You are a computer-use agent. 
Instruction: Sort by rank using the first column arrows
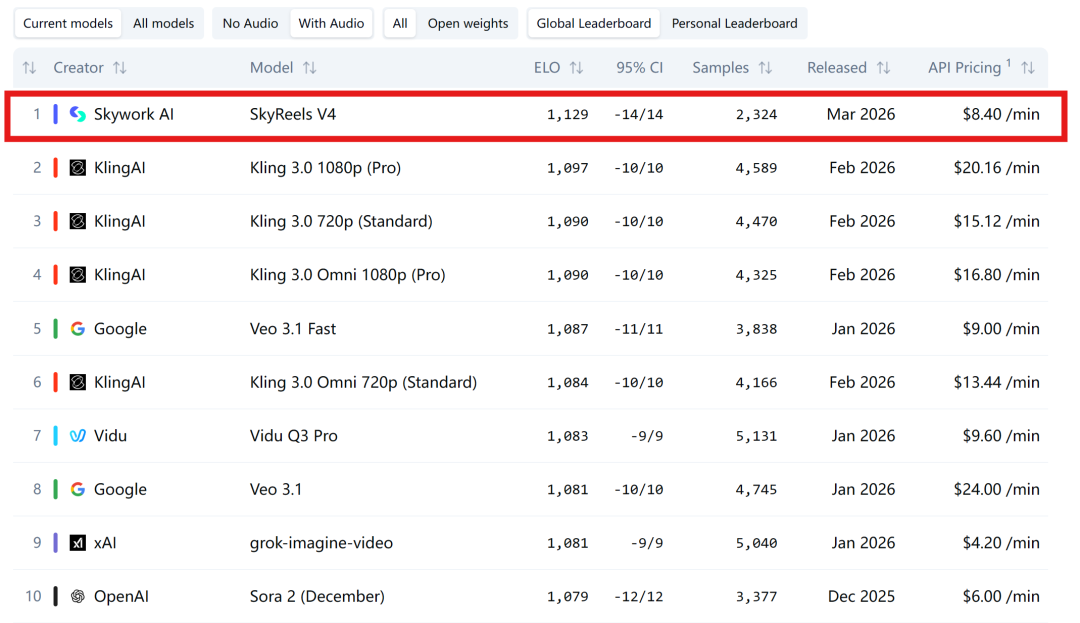29,68
